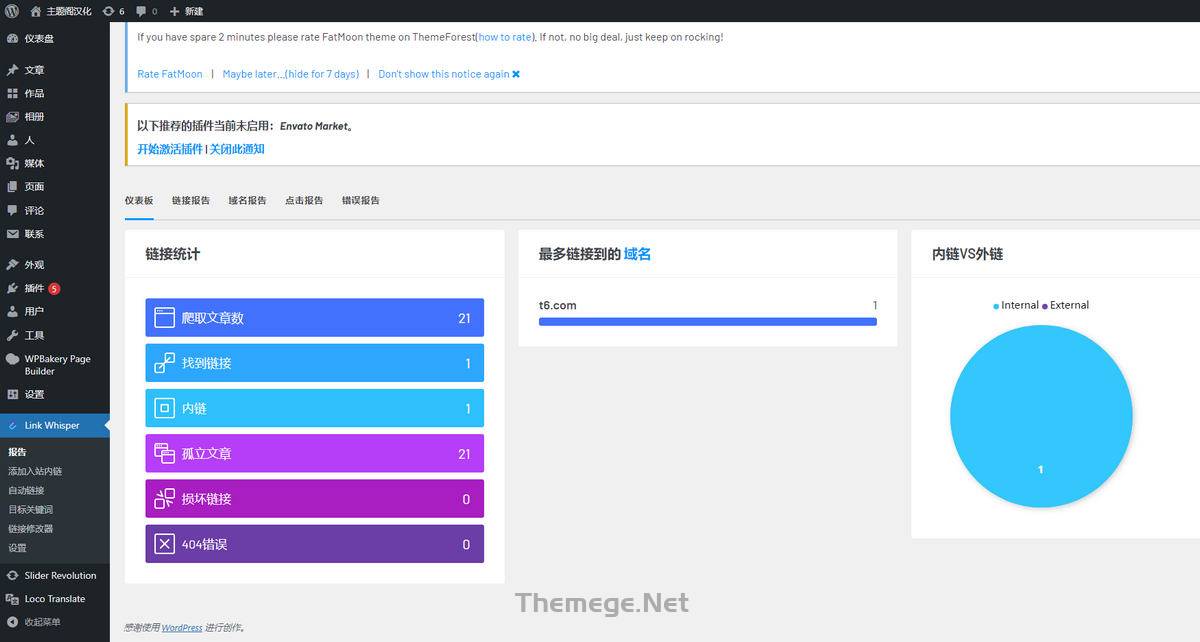Click Don't show this notice again

[x=444, y=74]
